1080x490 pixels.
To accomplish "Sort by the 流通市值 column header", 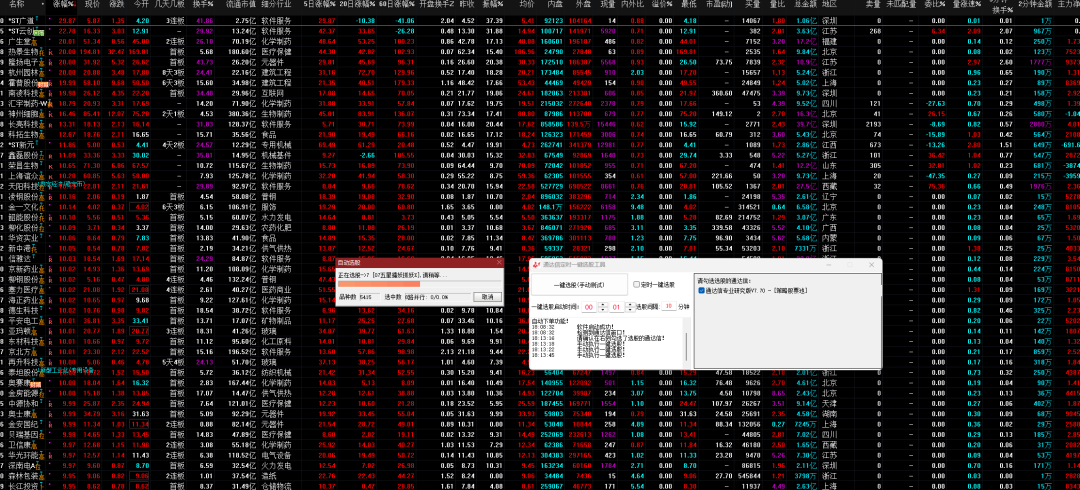I will coord(237,5).
